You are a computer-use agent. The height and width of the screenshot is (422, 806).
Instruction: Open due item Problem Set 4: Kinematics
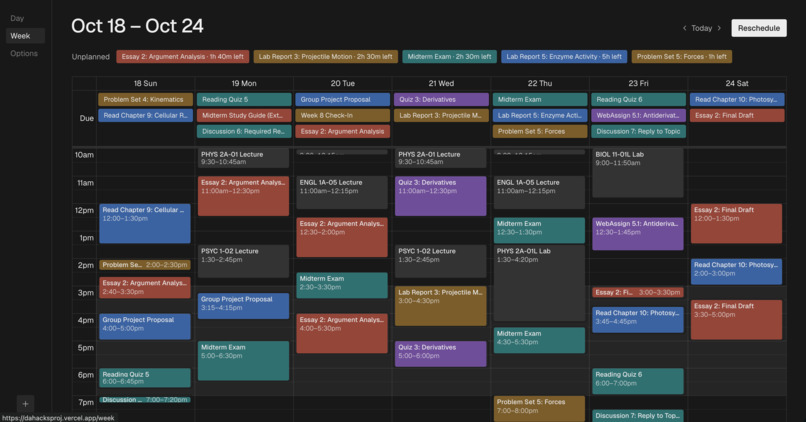pyautogui.click(x=145, y=99)
